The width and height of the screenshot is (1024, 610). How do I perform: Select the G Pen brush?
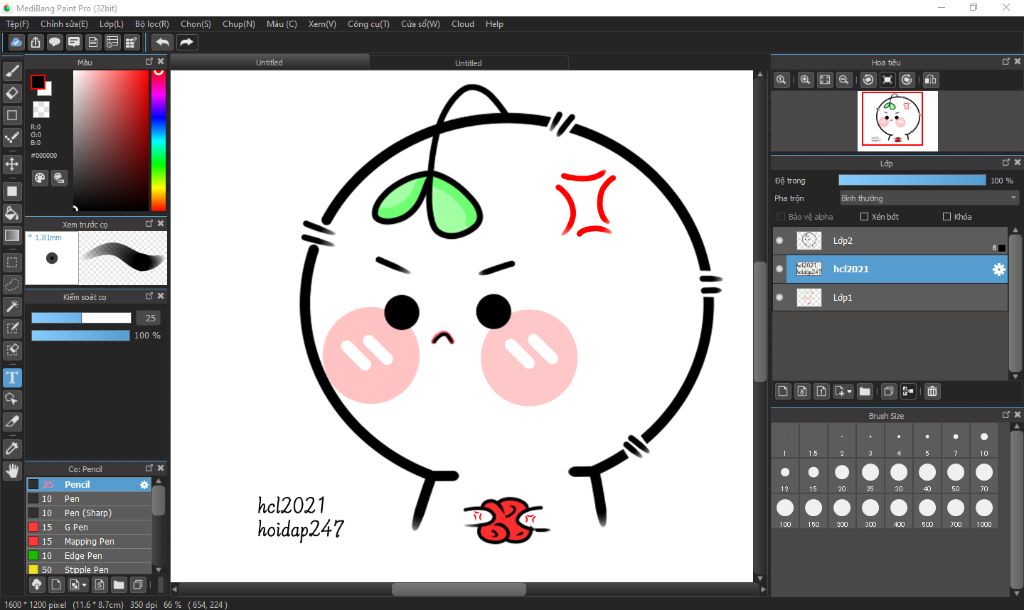(89, 527)
